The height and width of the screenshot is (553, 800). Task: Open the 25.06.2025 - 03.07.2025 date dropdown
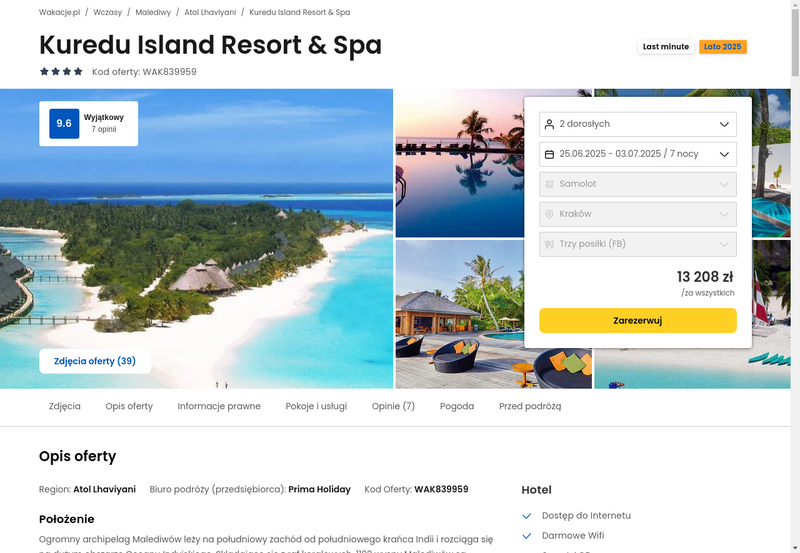[638, 154]
